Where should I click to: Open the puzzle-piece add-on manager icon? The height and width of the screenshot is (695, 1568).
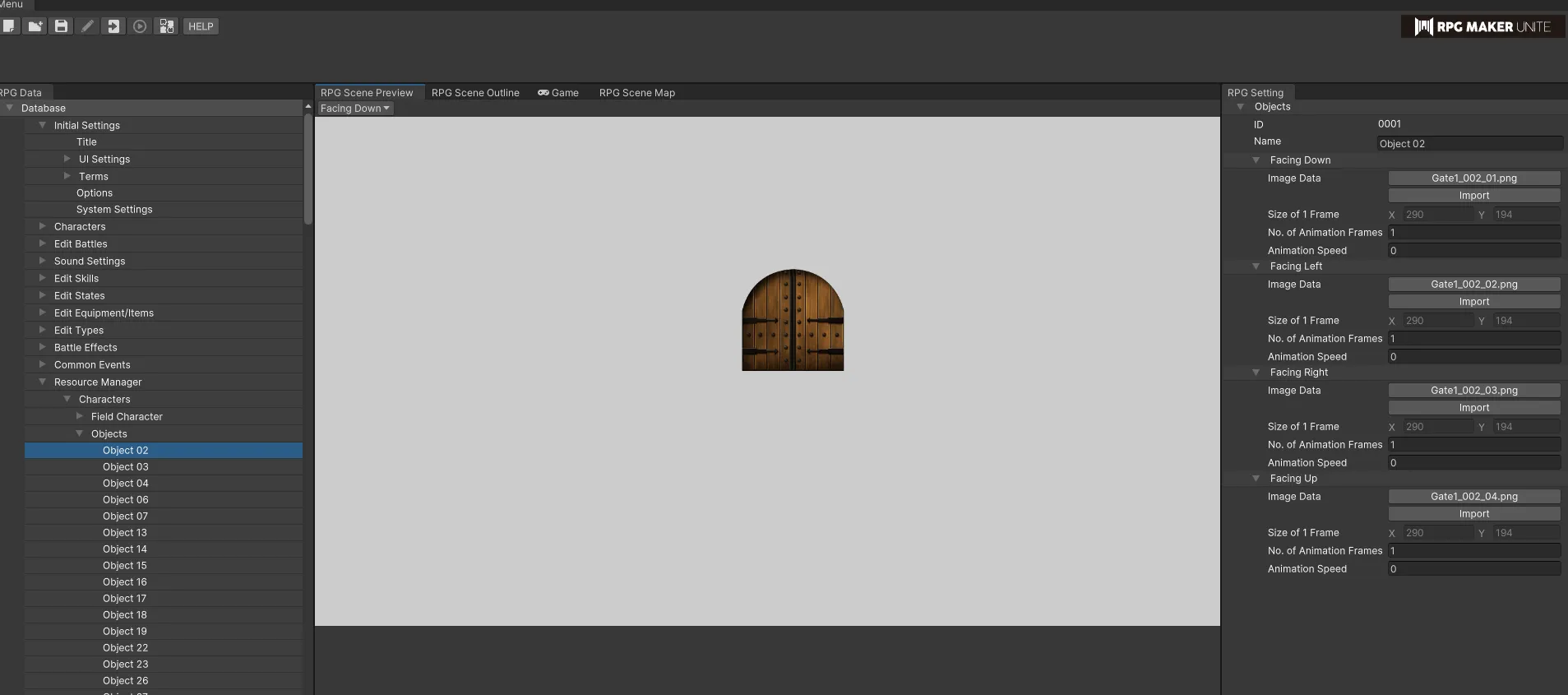point(167,26)
